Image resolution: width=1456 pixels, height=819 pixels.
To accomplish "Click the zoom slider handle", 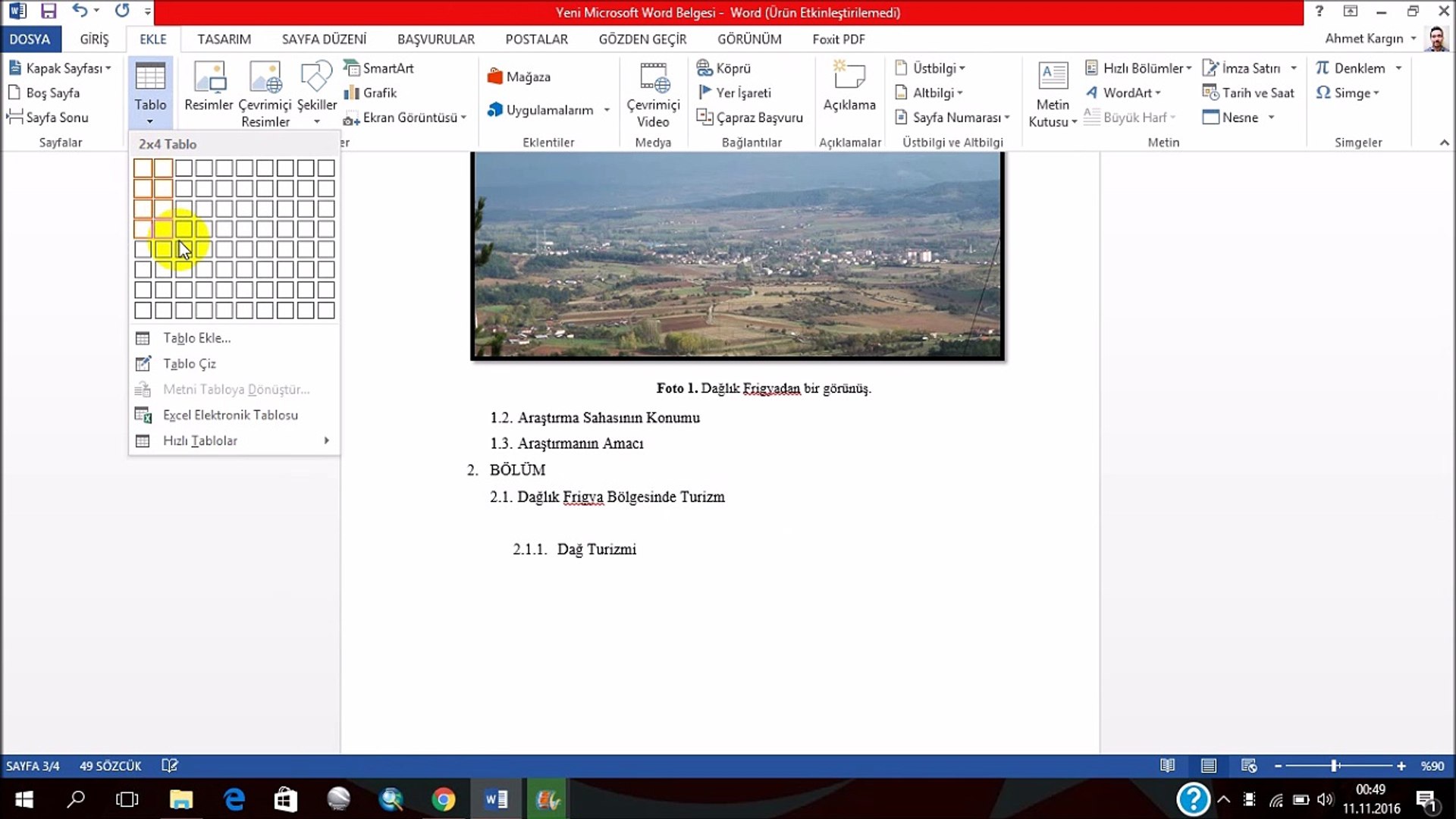I will (1334, 766).
